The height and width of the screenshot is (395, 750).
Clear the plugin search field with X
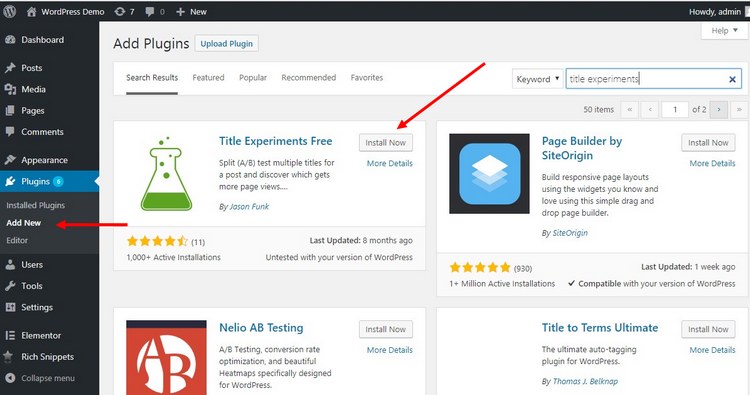pyautogui.click(x=732, y=79)
